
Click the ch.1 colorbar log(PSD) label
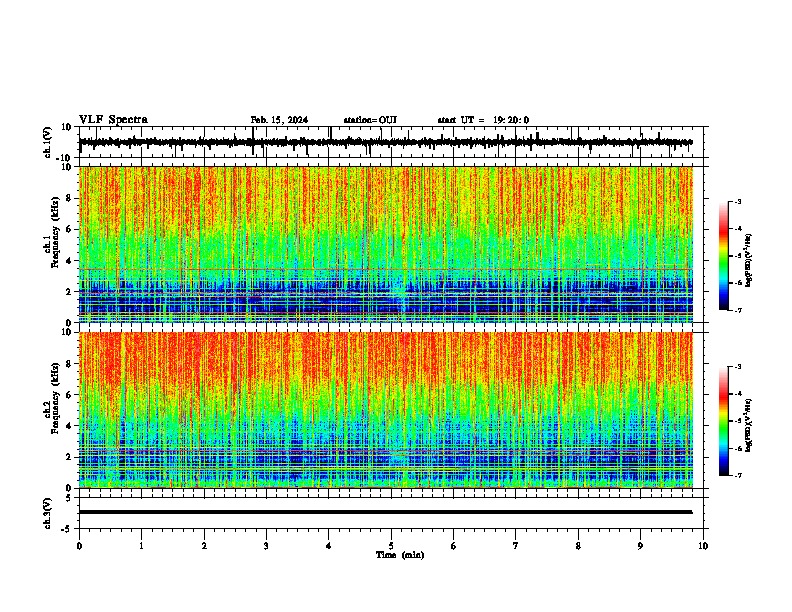coord(749,261)
